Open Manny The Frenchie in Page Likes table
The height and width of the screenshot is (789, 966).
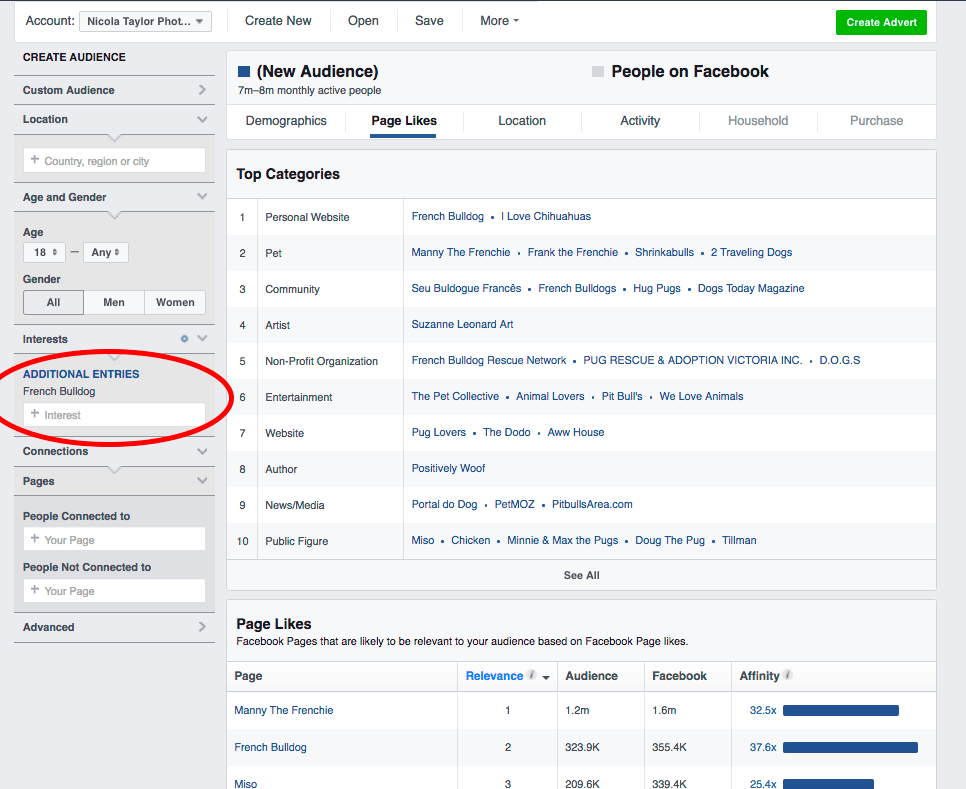tap(283, 710)
